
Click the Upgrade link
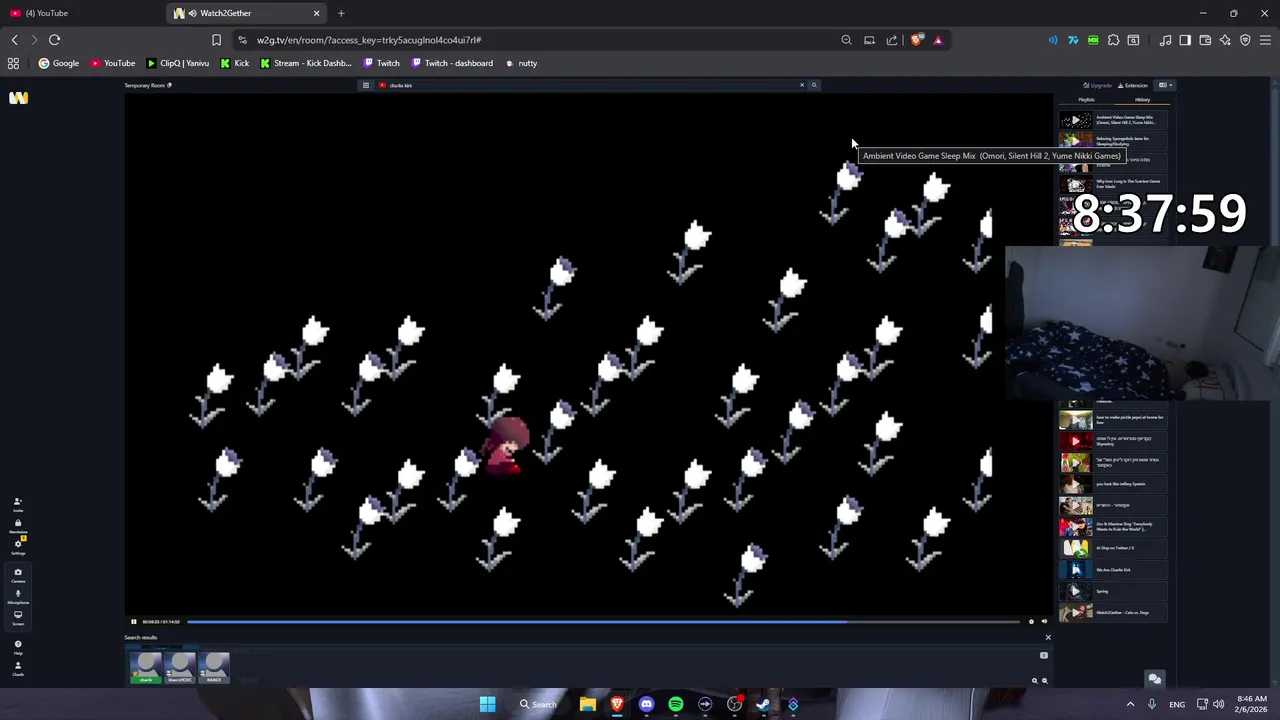tap(1098, 85)
